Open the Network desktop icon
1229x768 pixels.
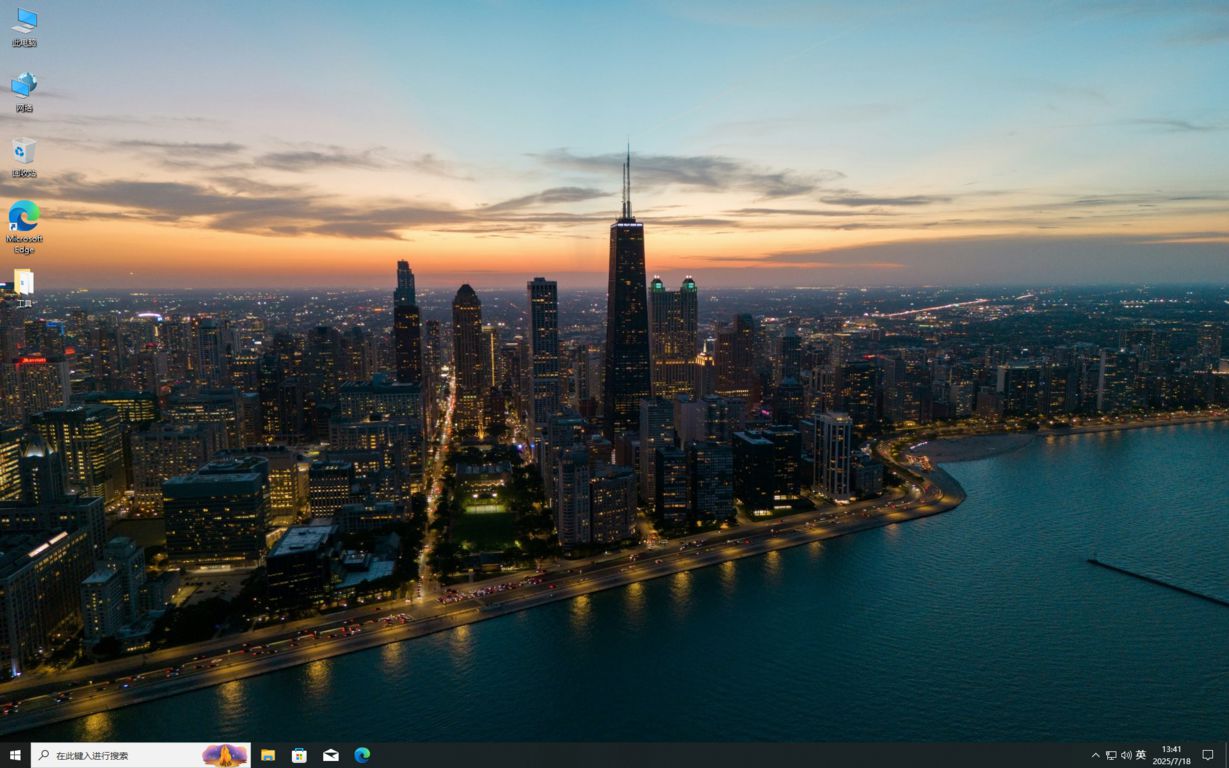[22, 90]
